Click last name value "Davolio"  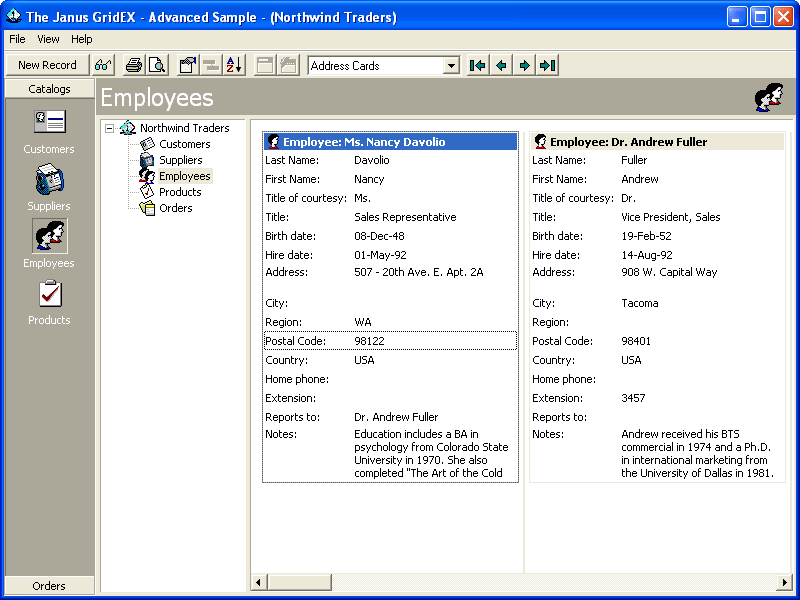point(371,160)
